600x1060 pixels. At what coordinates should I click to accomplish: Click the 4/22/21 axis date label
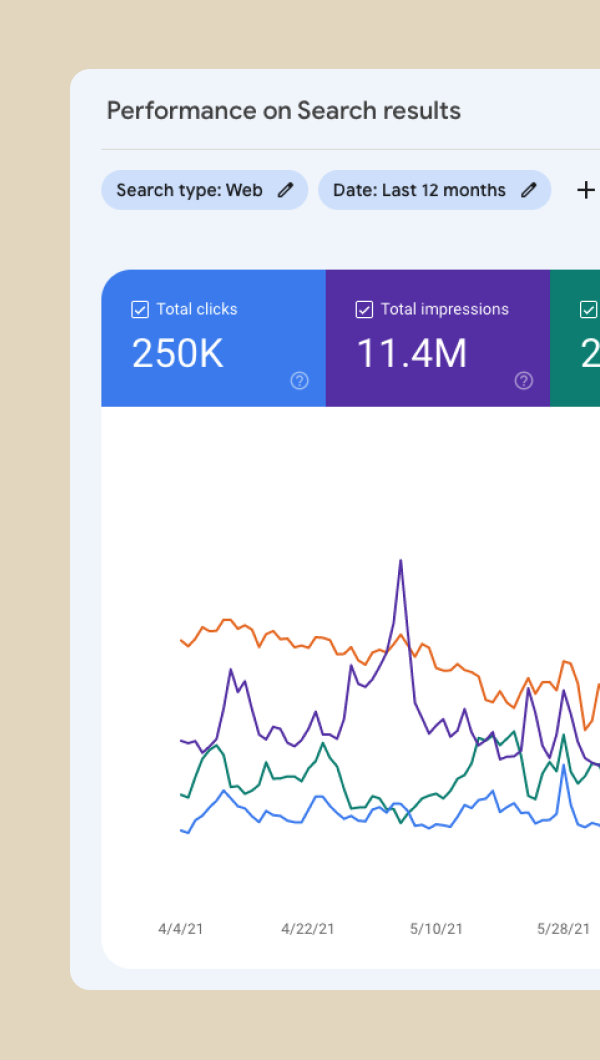(x=308, y=929)
